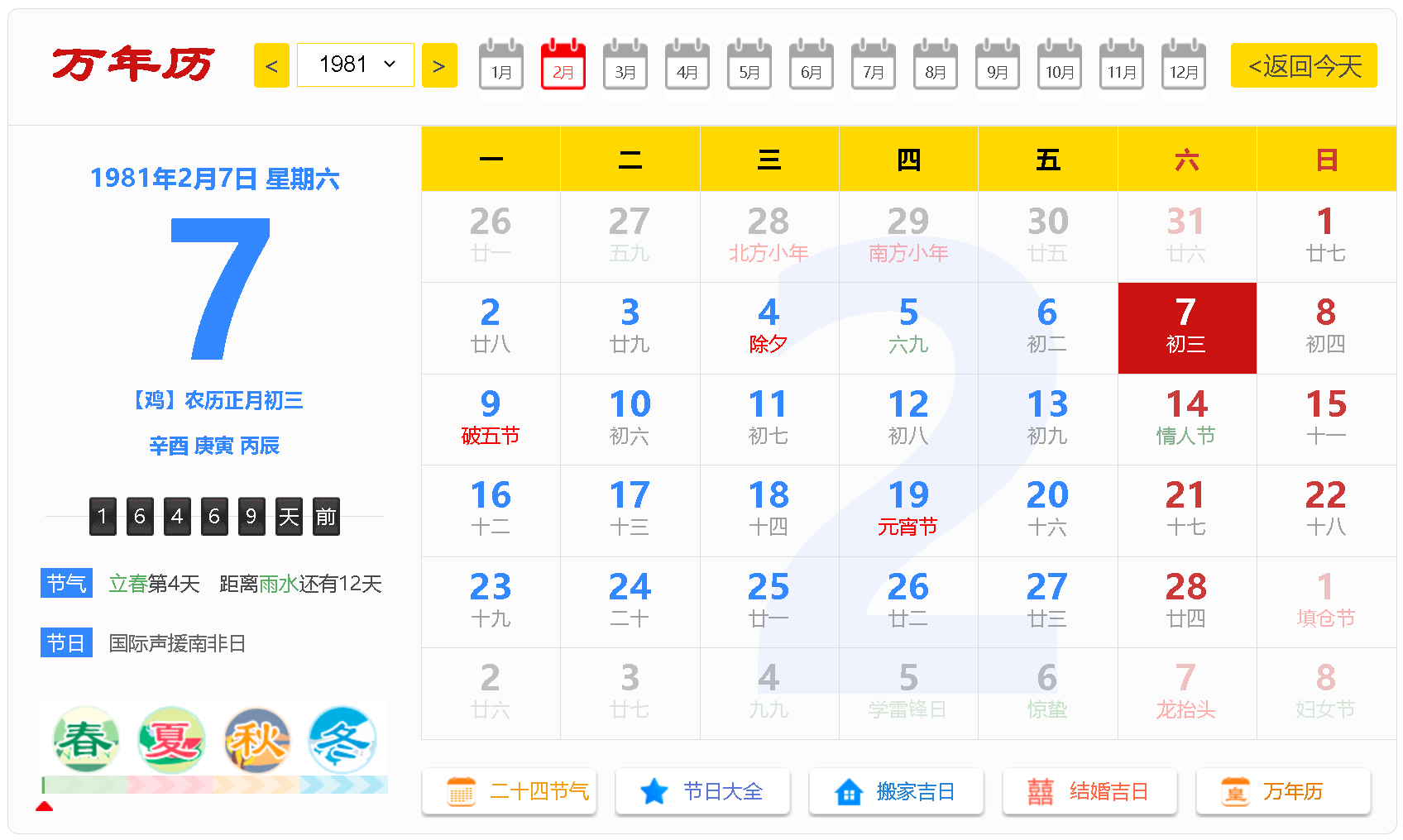Click the Winter season icon
This screenshot has width=1403, height=840.
coord(342,739)
